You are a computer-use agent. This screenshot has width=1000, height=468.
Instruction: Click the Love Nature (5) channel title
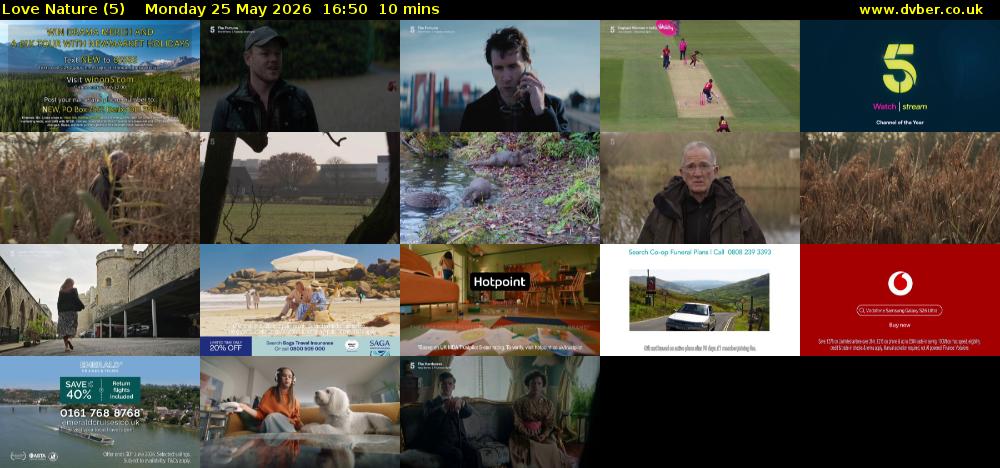(62, 10)
